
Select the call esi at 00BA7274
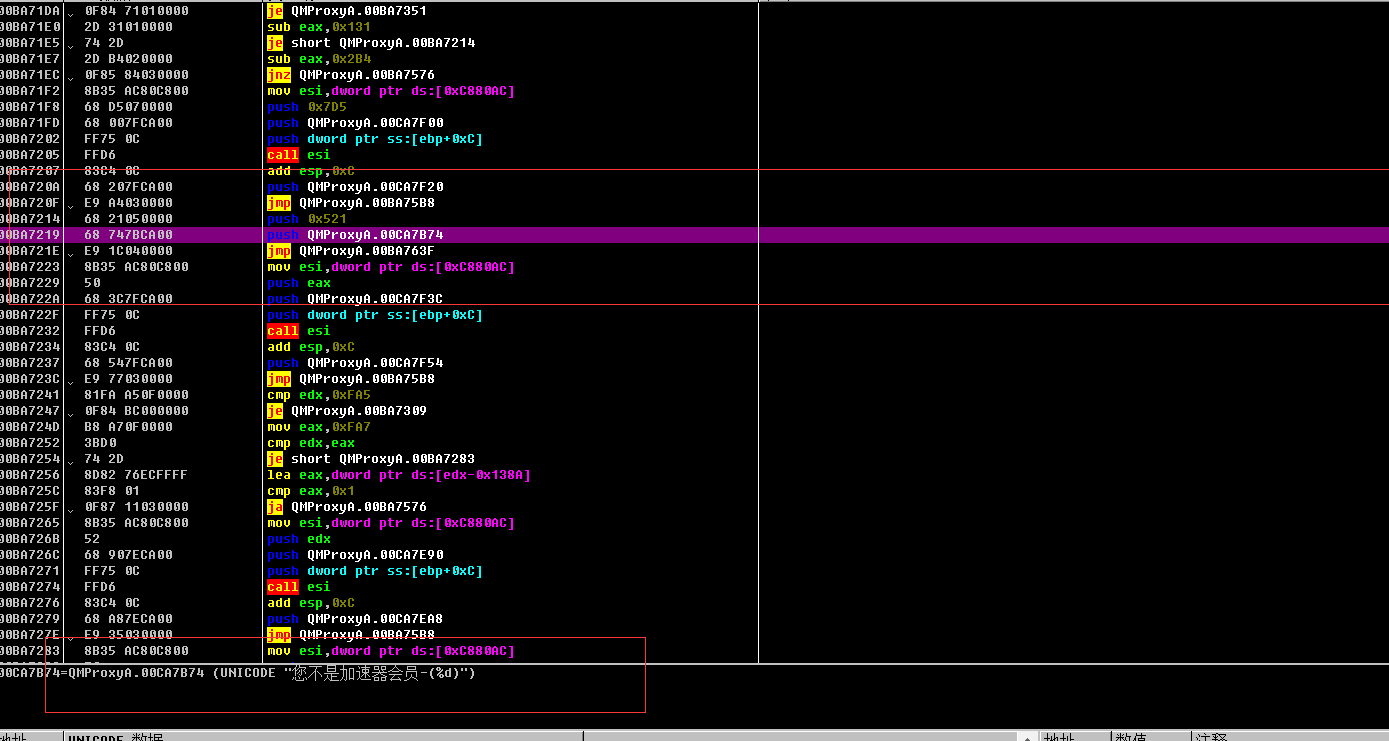tap(299, 587)
